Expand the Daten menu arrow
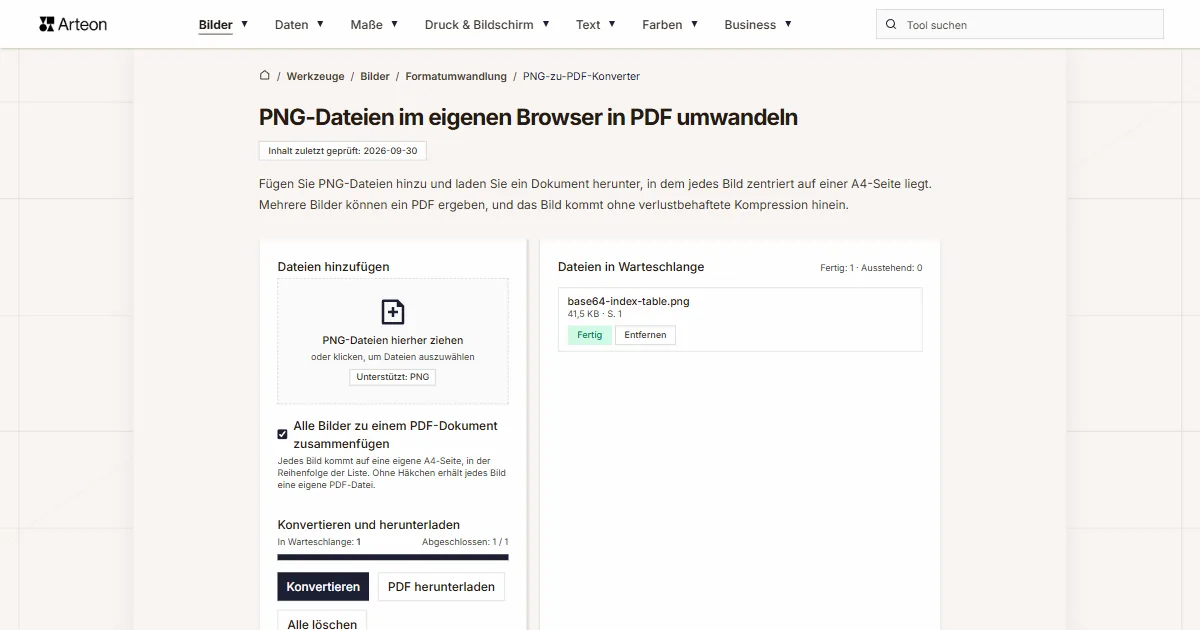 pos(320,24)
